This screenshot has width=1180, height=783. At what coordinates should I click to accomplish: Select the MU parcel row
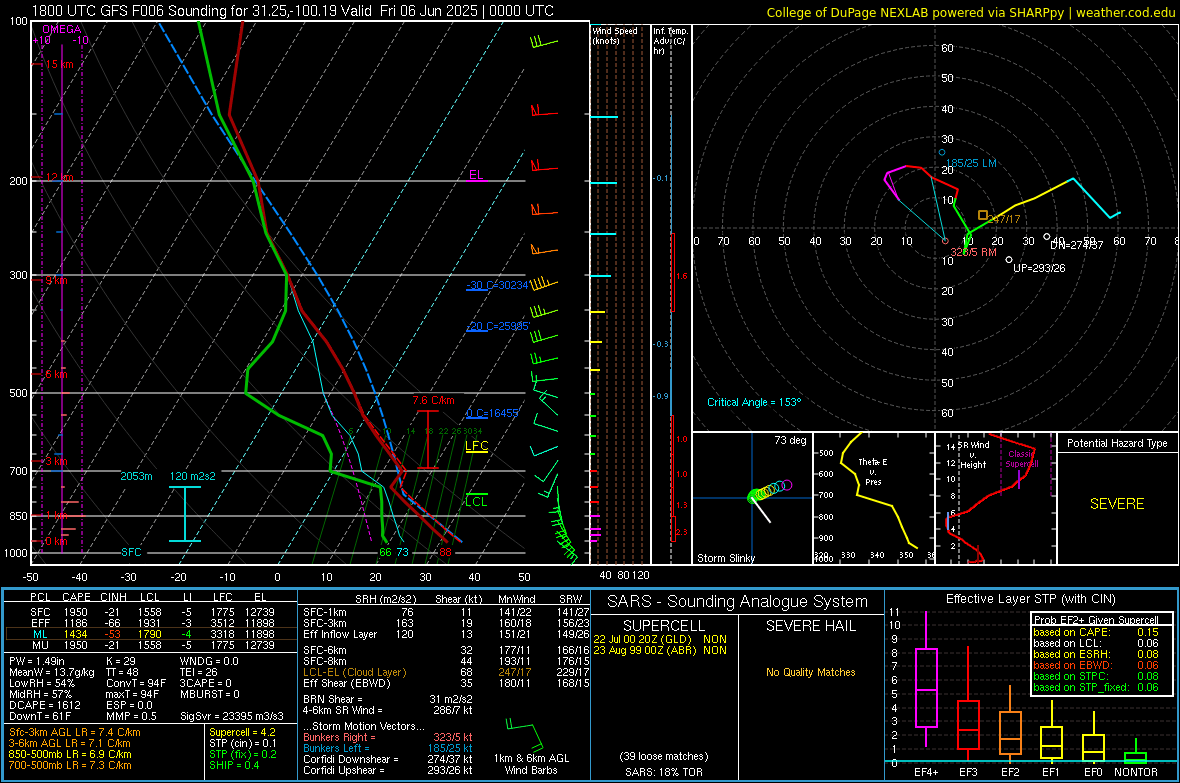pos(150,644)
